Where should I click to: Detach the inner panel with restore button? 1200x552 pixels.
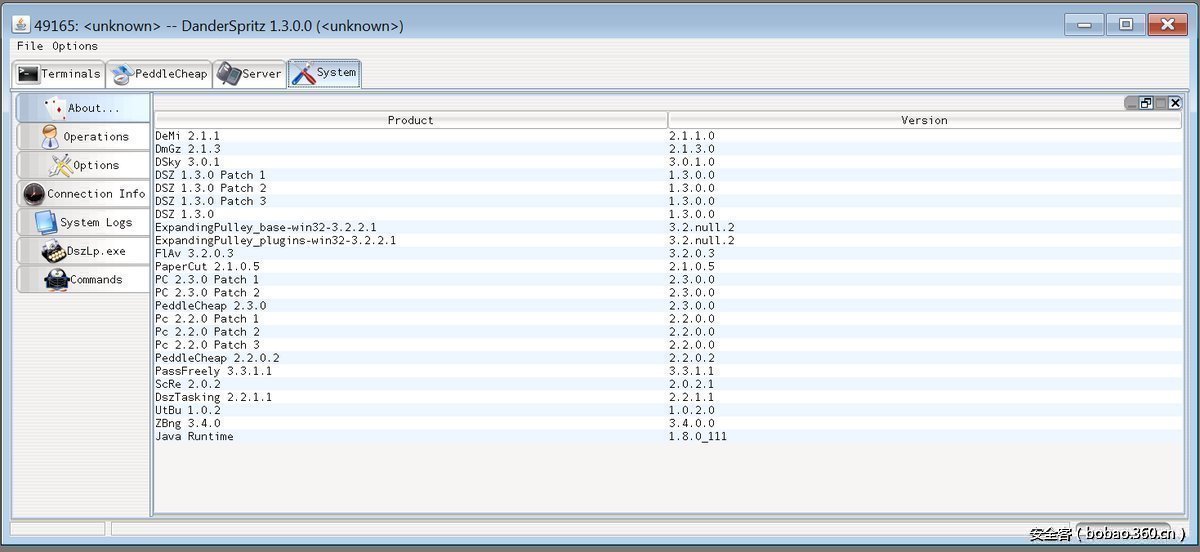(x=1146, y=103)
